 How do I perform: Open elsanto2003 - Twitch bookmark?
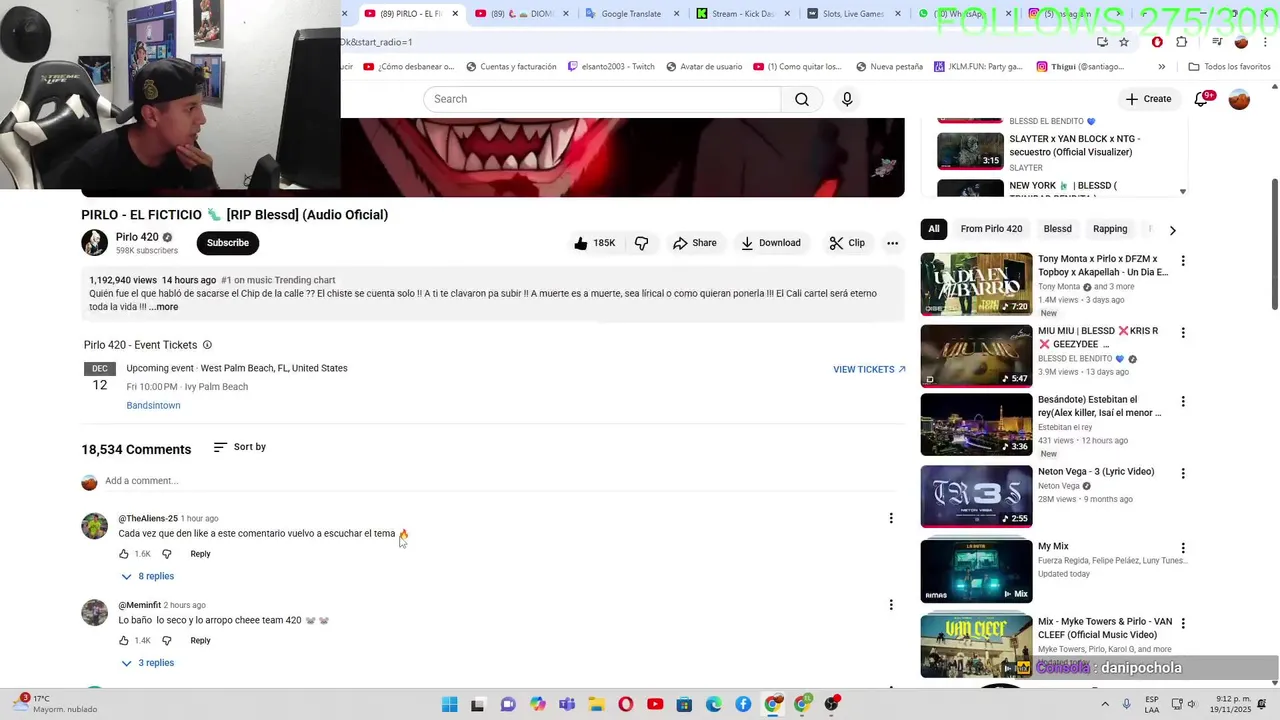click(611, 67)
